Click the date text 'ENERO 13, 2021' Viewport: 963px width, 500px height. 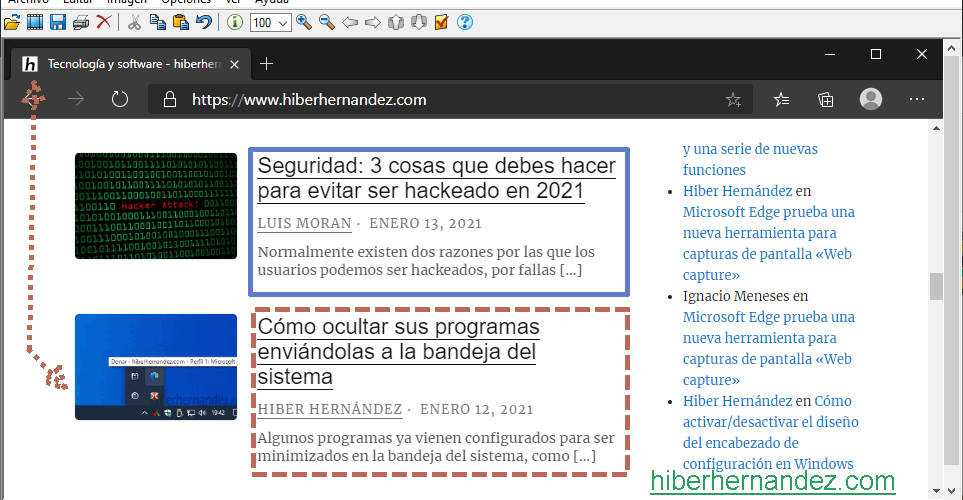[x=425, y=224]
